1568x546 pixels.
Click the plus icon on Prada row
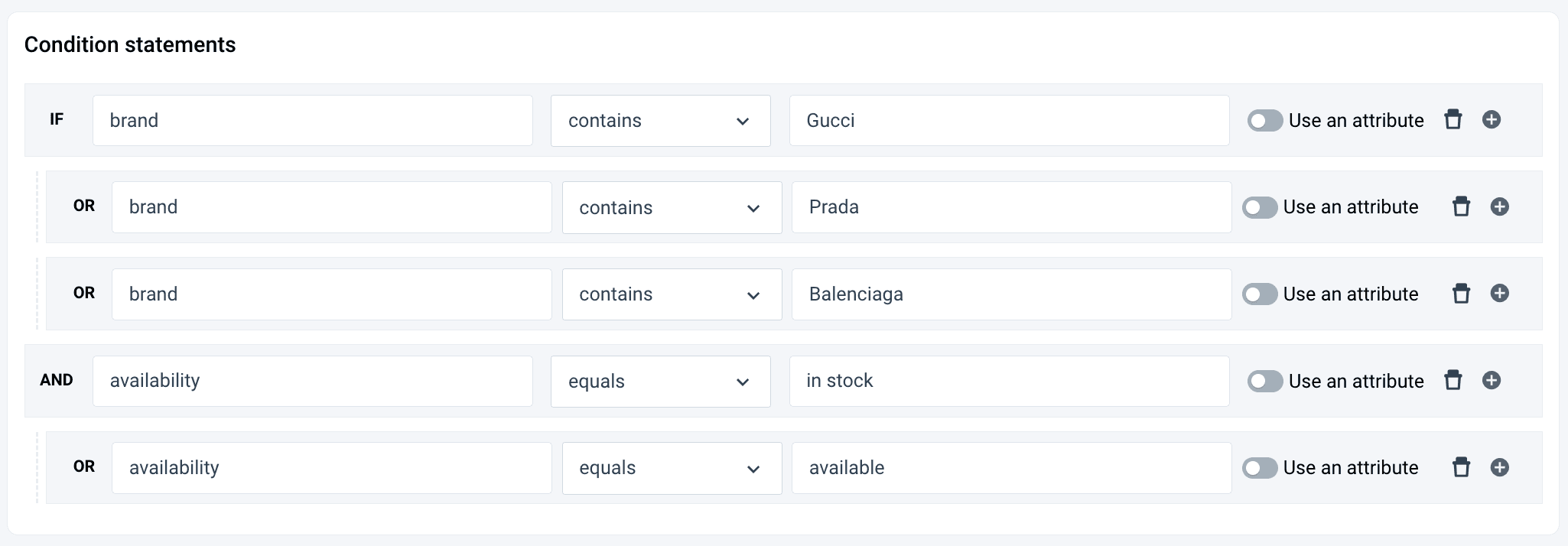[1499, 207]
